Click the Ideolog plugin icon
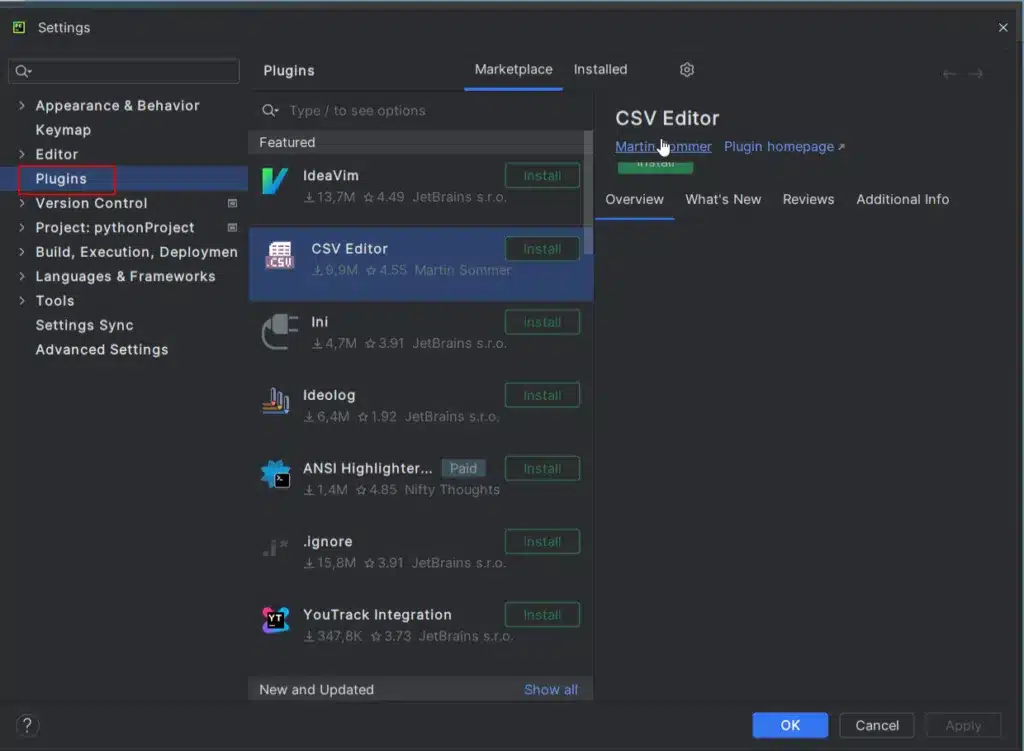The width and height of the screenshot is (1024, 751). (275, 400)
